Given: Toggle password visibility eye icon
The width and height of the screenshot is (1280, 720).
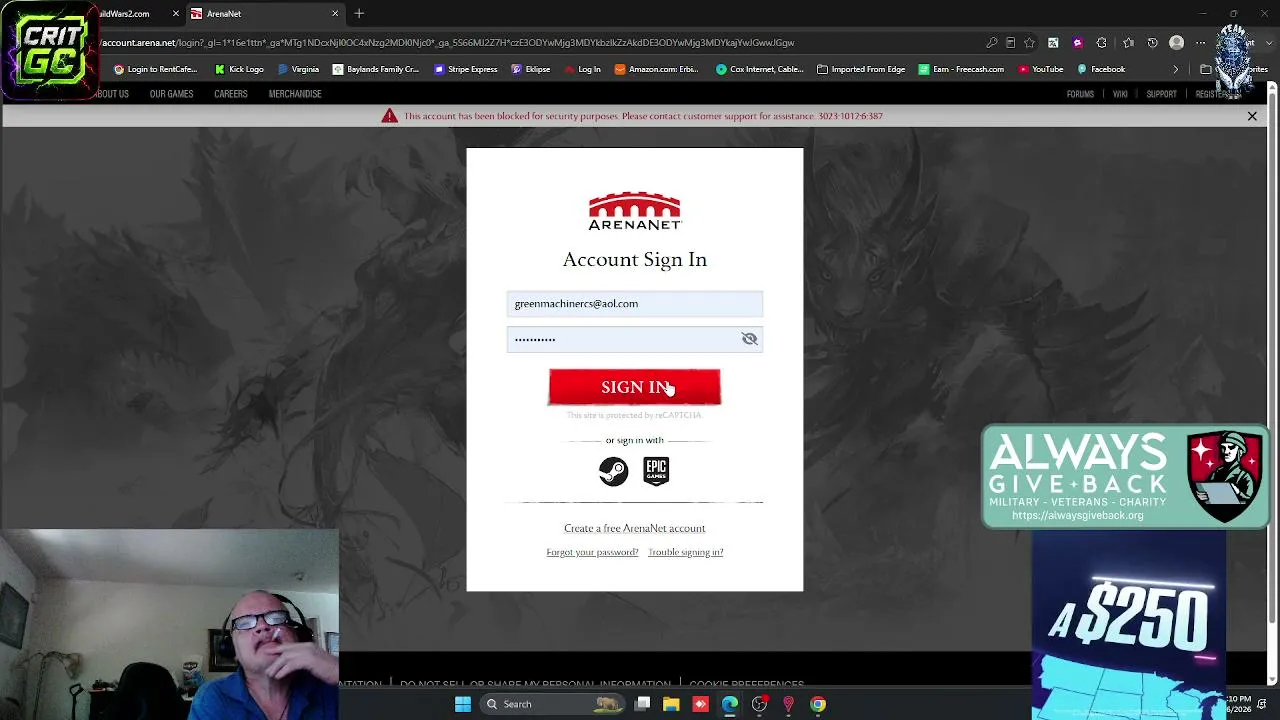Looking at the screenshot, I should point(749,339).
